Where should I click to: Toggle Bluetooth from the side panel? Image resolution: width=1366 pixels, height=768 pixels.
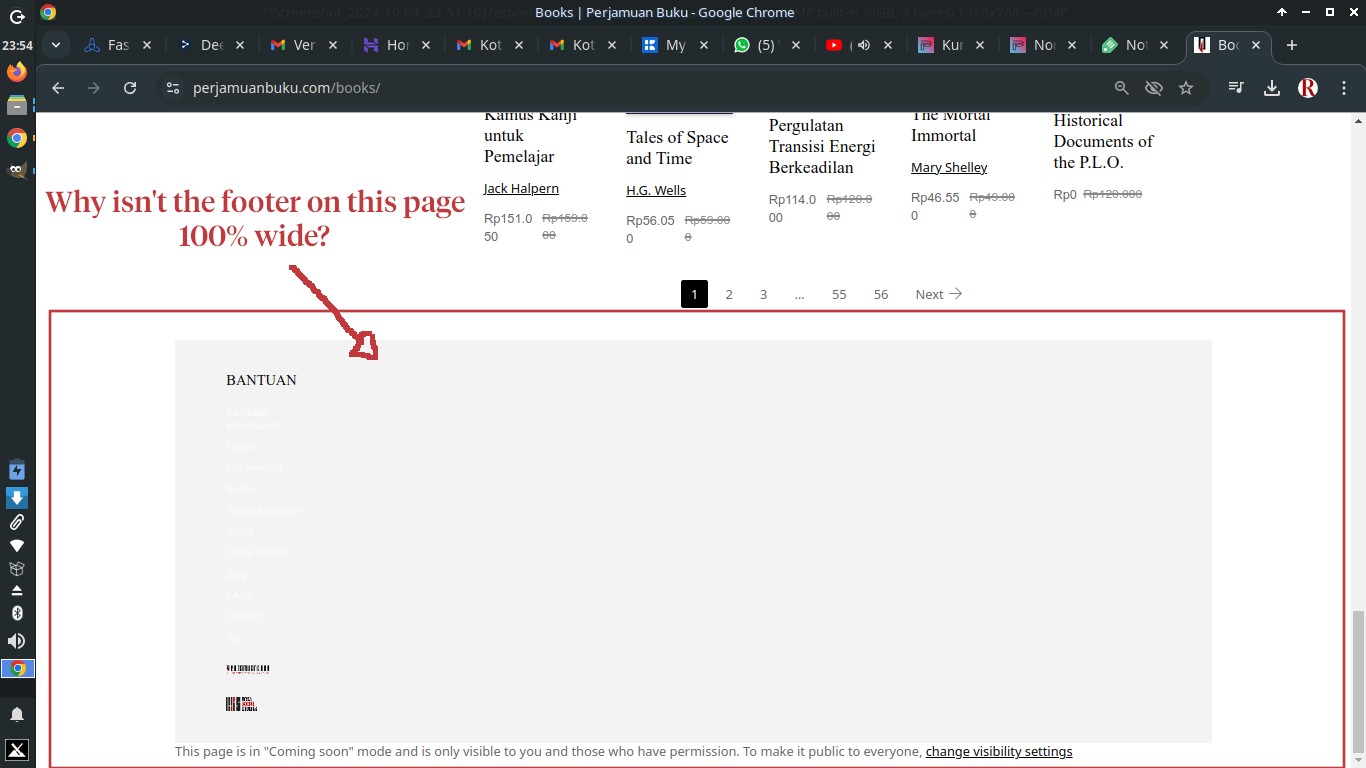click(17, 613)
